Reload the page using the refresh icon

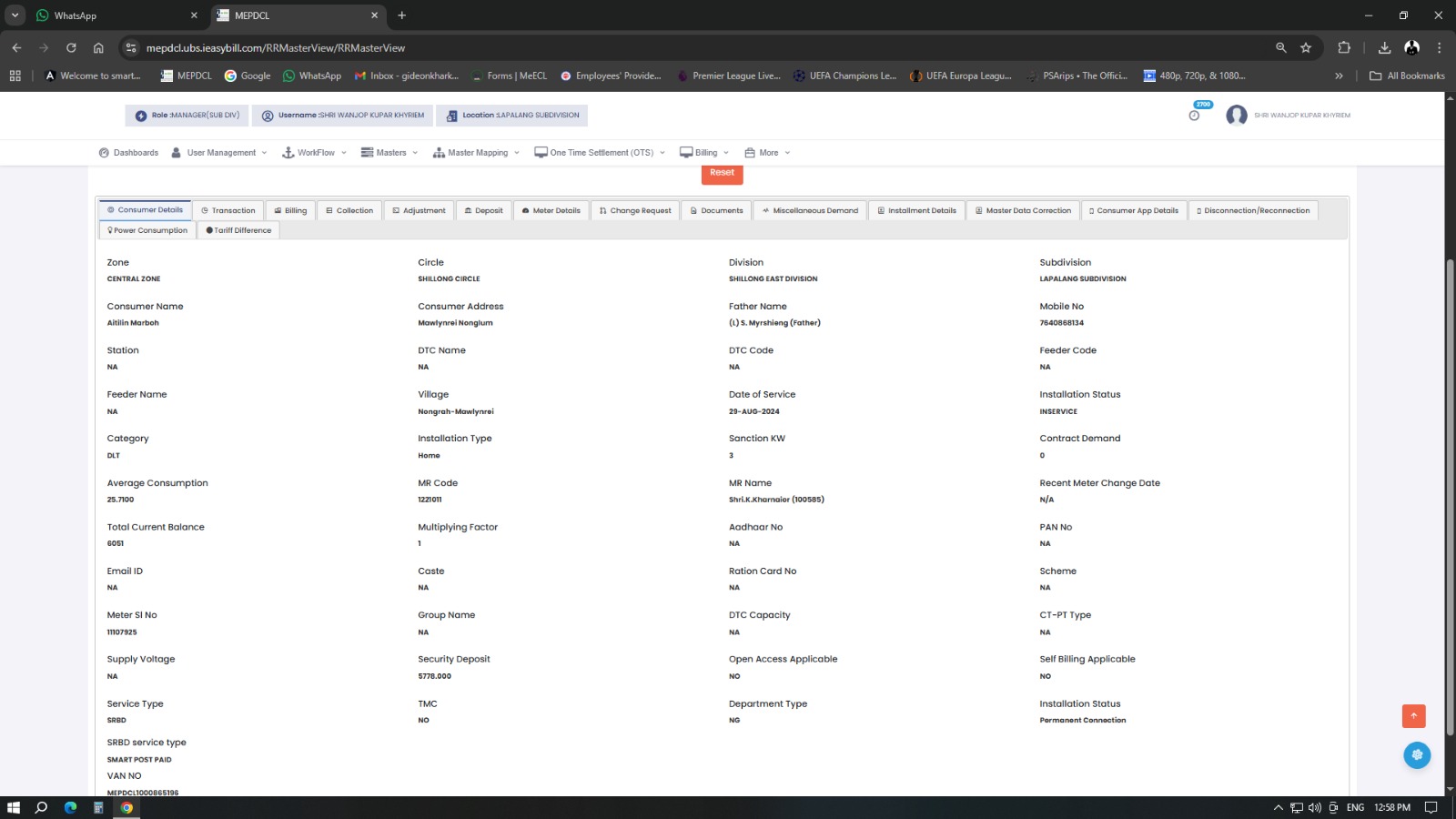pyautogui.click(x=71, y=48)
